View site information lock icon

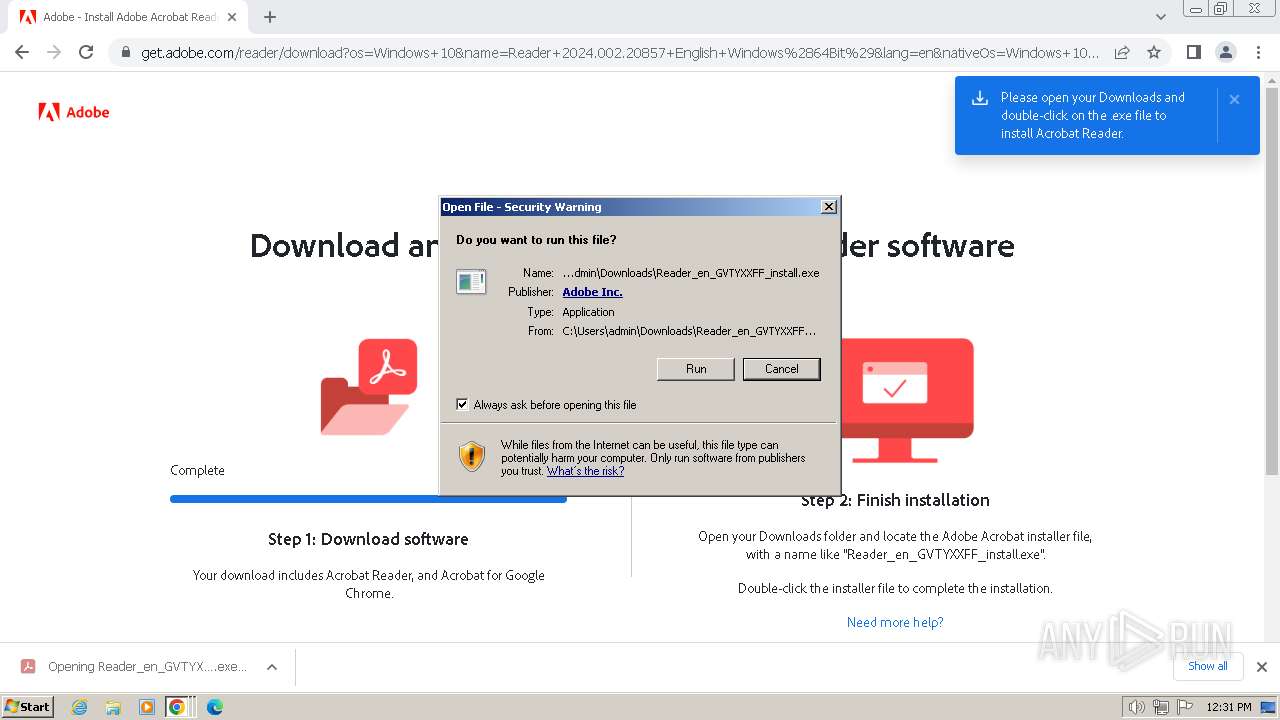125,53
